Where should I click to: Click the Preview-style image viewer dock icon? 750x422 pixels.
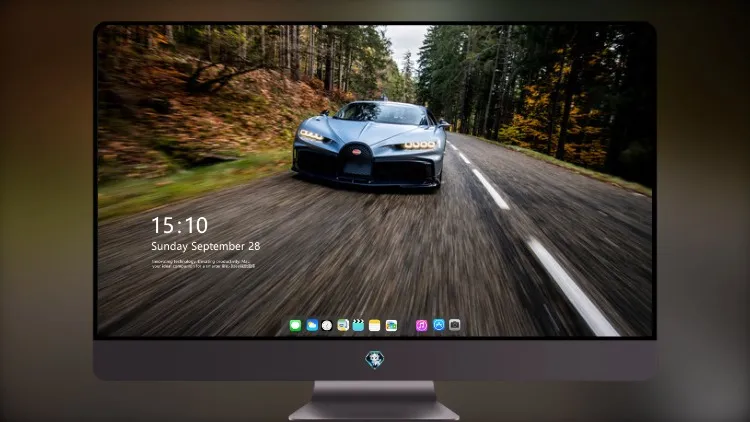tap(343, 326)
